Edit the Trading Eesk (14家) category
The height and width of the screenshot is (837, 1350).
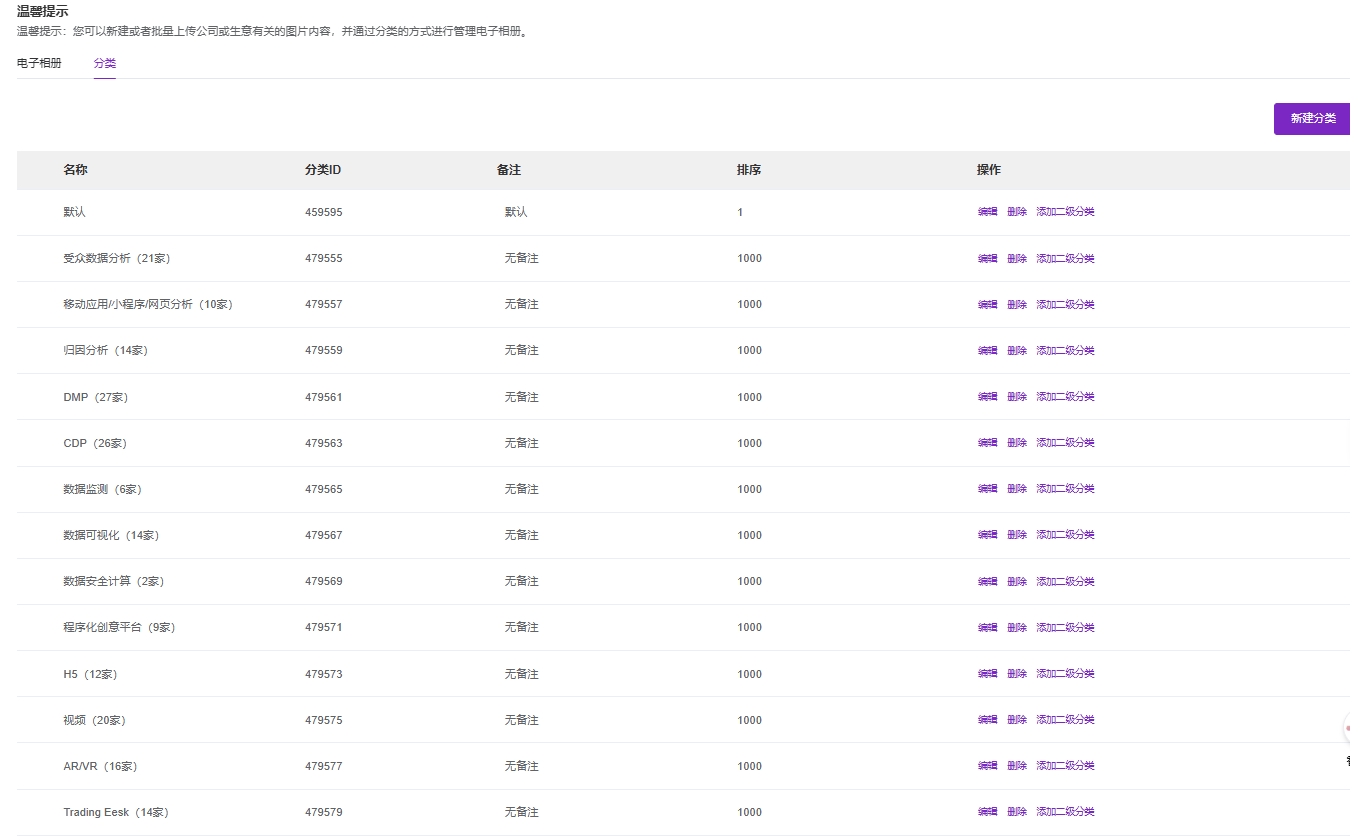click(x=987, y=812)
